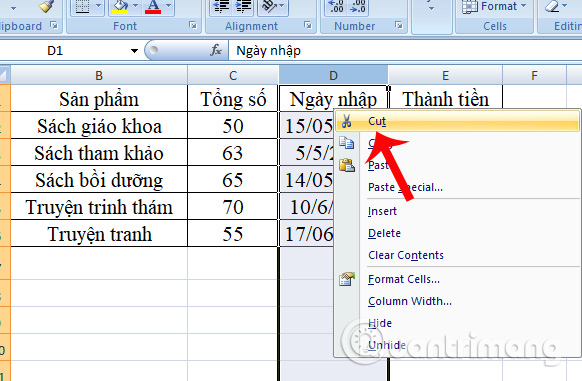Click the Format Cells icon in menu
Image resolution: width=582 pixels, height=381 pixels.
tap(347, 279)
